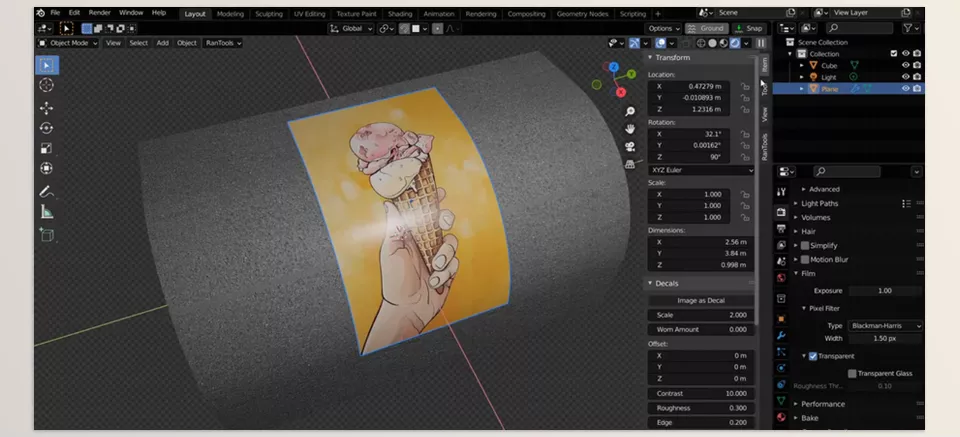The image size is (960, 437).
Task: Open the Global orientation dropdown
Action: [351, 28]
